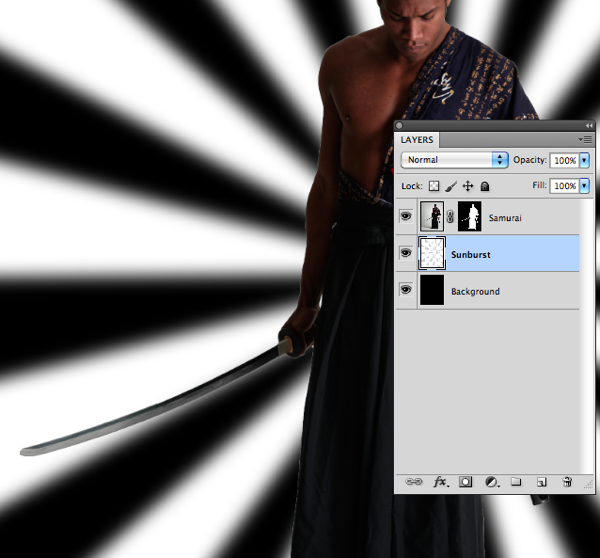Add a layer mask
Image resolution: width=600 pixels, height=558 pixels.
coord(465,482)
